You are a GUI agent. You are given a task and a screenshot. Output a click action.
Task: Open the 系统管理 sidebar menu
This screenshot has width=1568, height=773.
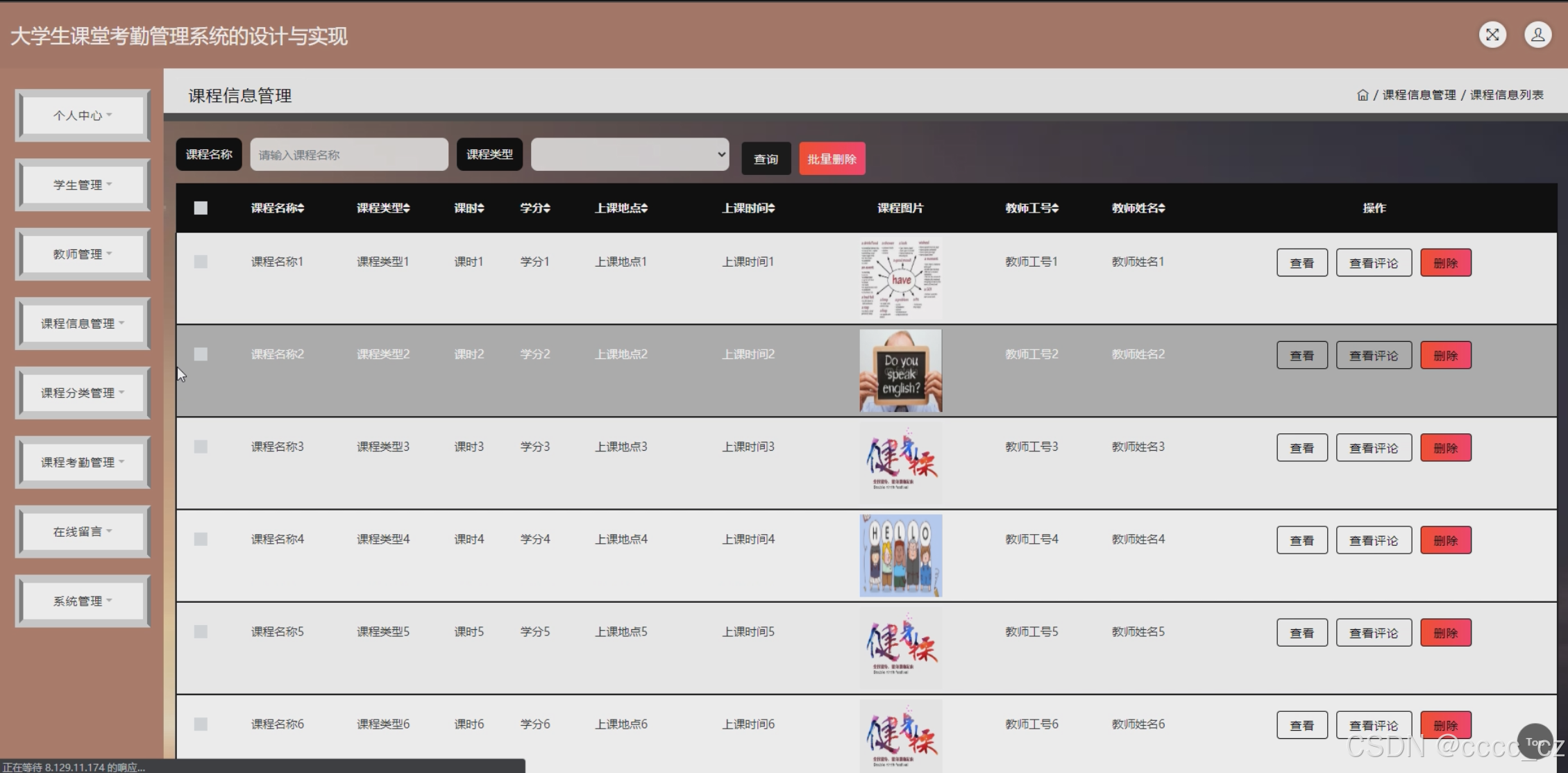pos(83,601)
